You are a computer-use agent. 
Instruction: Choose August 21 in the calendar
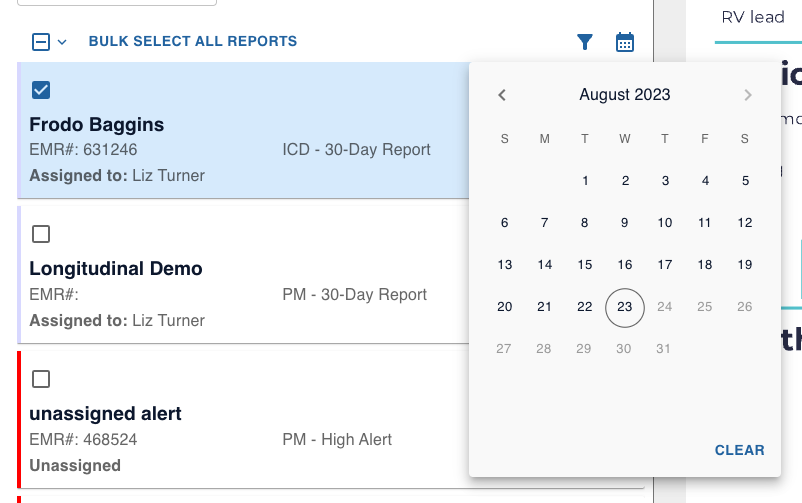(544, 307)
